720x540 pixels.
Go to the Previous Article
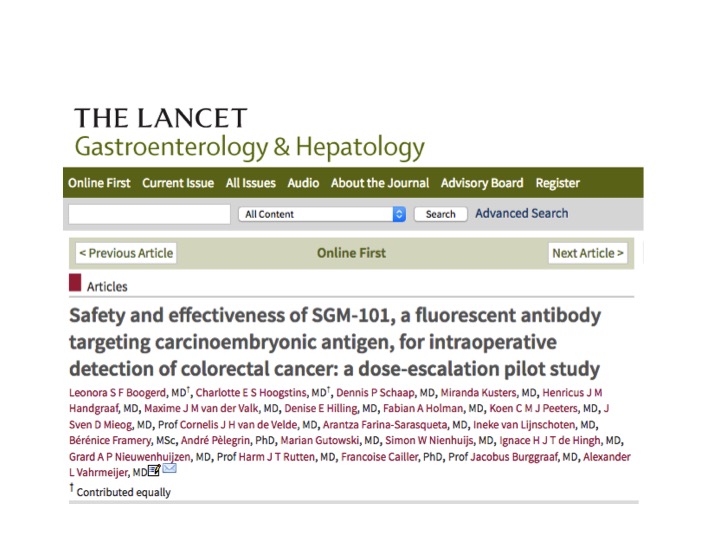126,253
